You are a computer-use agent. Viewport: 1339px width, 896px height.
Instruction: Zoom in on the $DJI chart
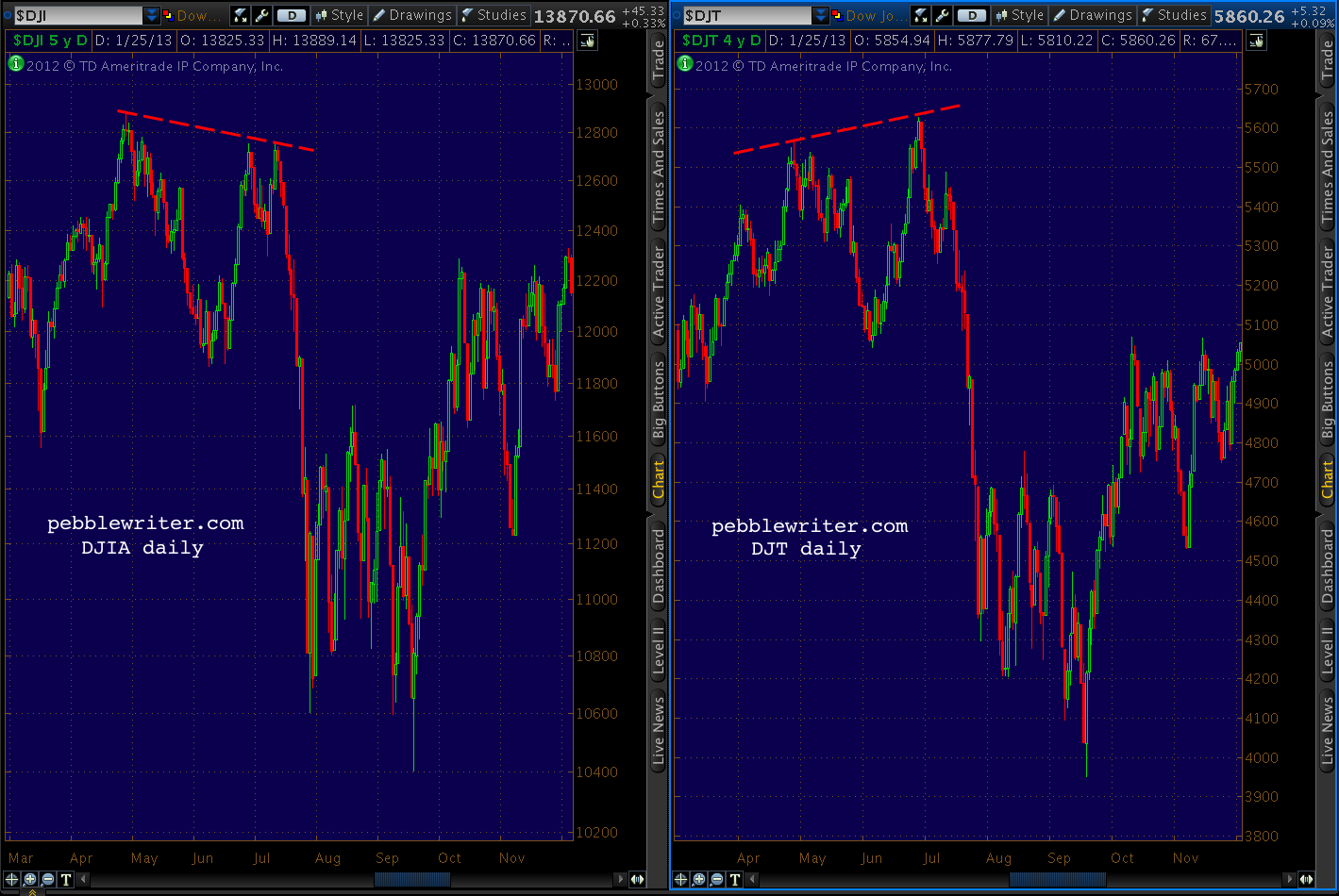30,879
